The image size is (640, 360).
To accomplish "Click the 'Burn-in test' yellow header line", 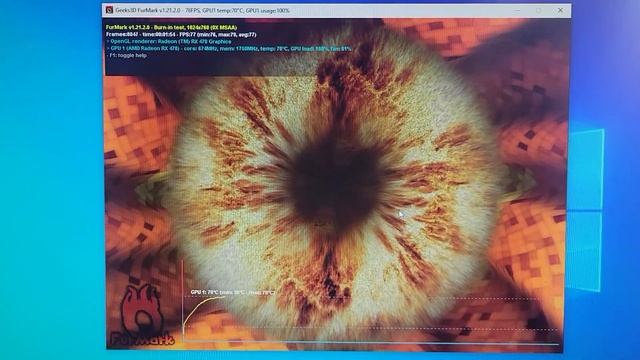I will 171,27.
